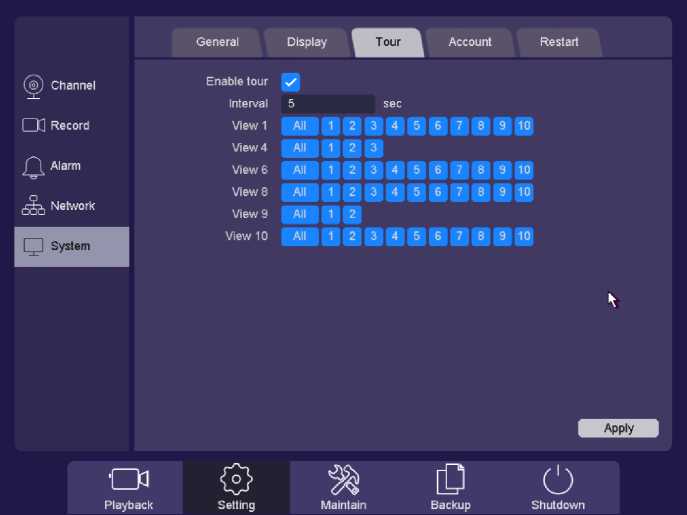Open the Channel settings camera icon
The image size is (687, 515).
[x=33, y=86]
